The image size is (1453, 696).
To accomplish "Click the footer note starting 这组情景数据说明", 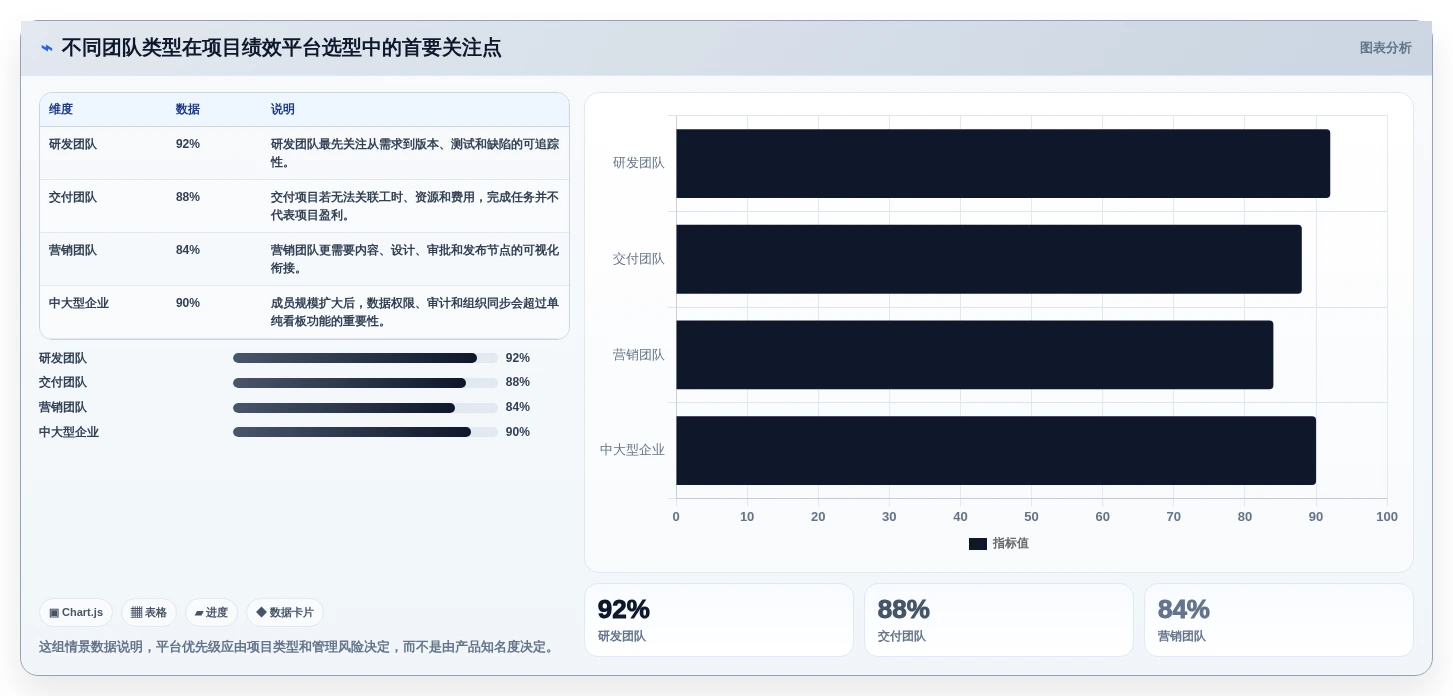I will [x=297, y=647].
